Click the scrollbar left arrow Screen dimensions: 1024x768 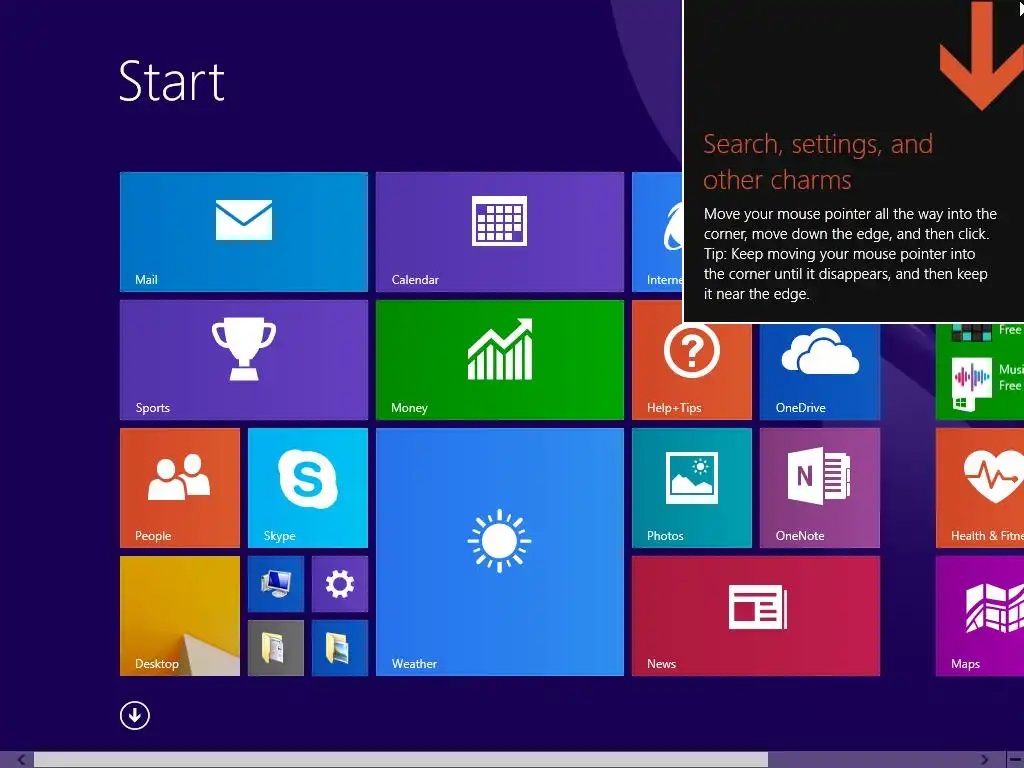[21, 760]
